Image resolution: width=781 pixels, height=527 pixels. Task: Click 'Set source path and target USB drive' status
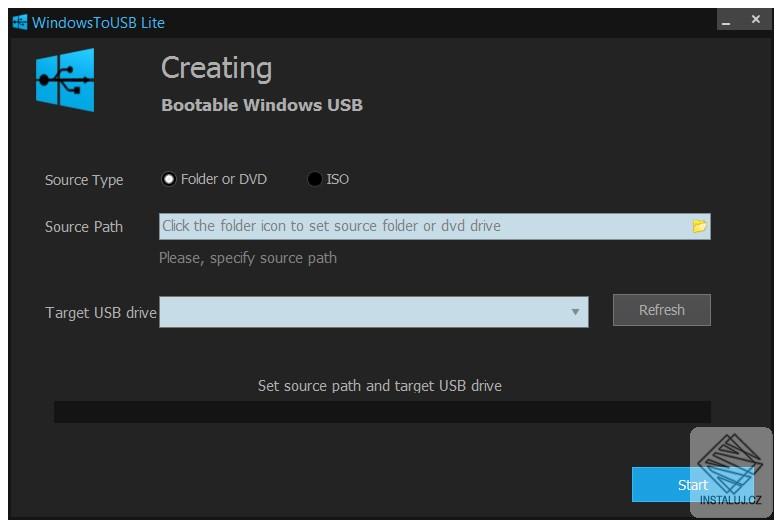(380, 386)
